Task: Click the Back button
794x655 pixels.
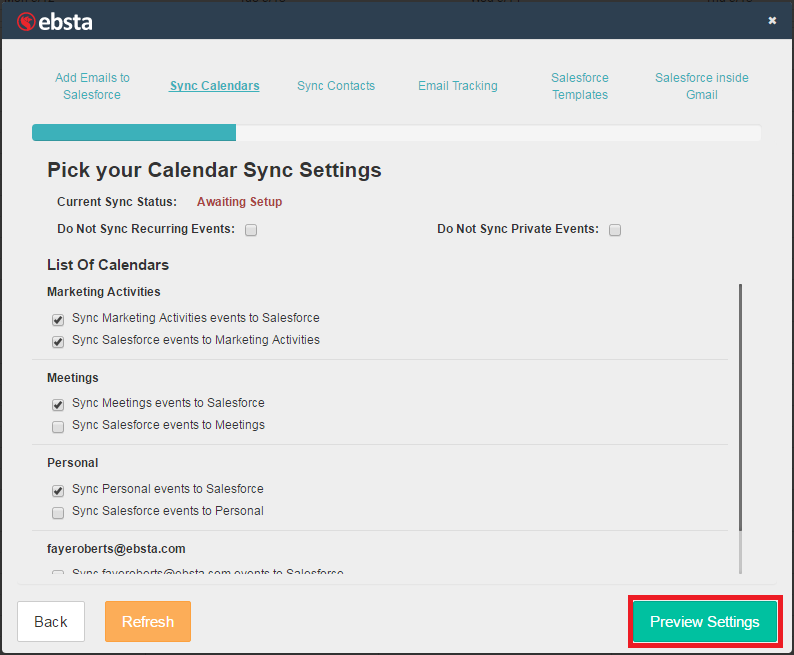Action: pos(51,622)
